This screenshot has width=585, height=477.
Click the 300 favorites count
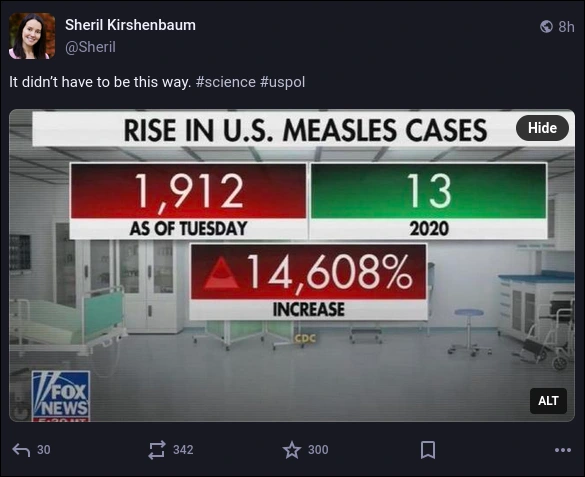click(318, 450)
